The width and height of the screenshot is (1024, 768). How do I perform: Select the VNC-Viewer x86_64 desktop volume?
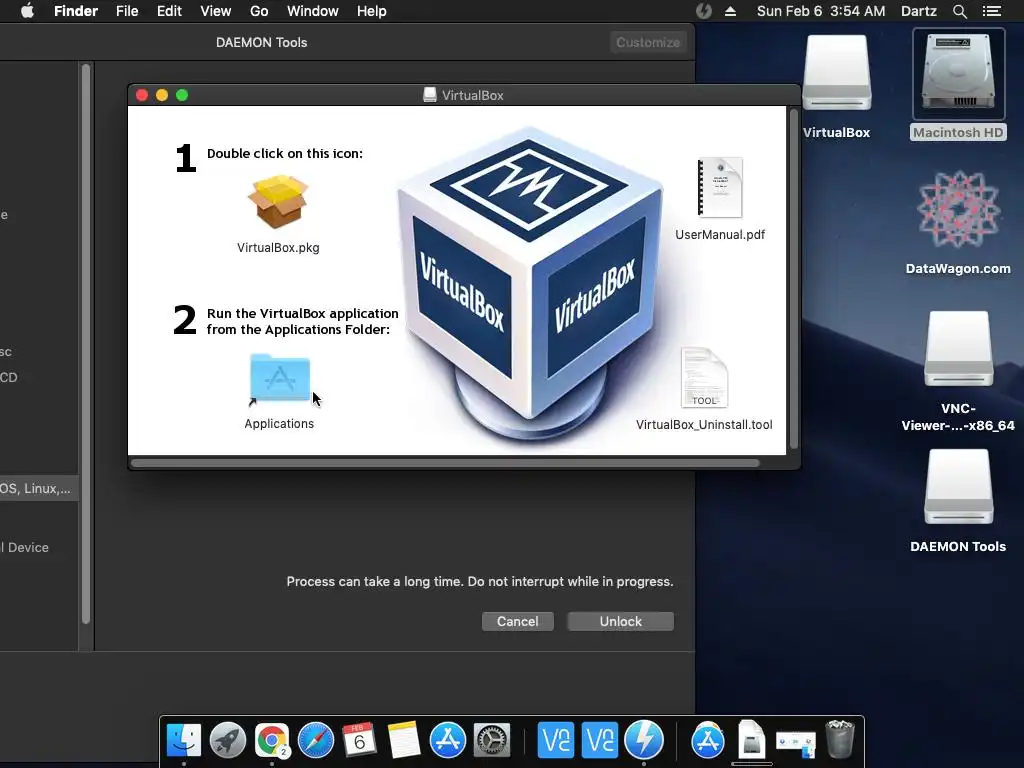pyautogui.click(x=958, y=348)
